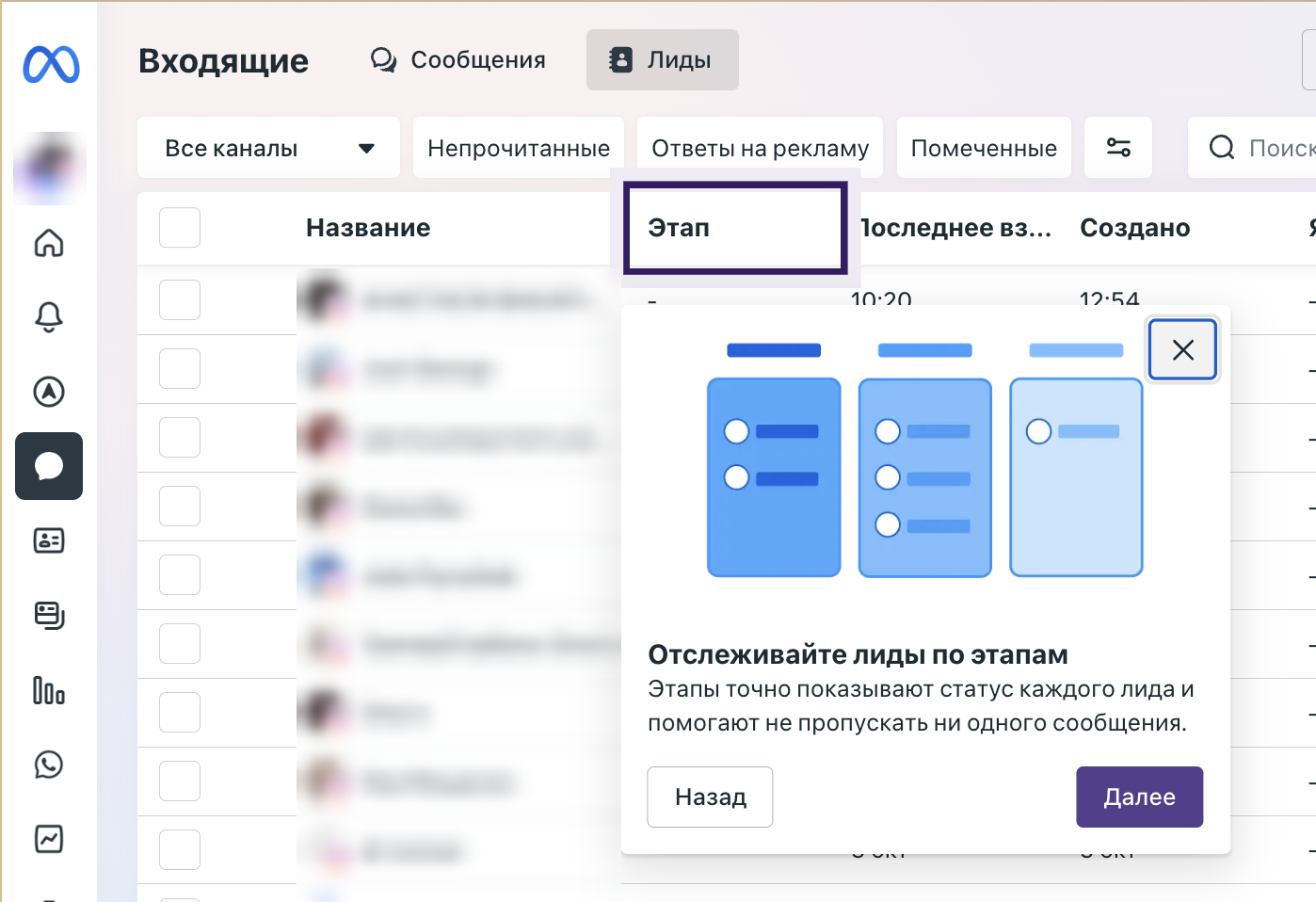Close the lead stages tooltip popup

[x=1183, y=350]
